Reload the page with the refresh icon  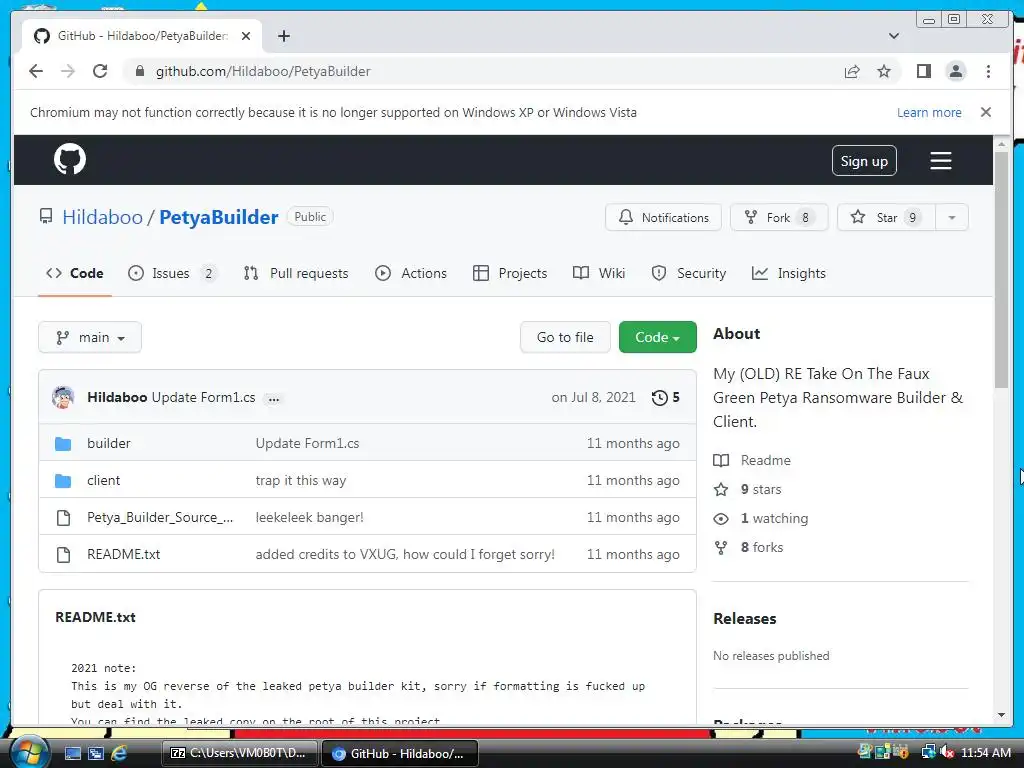pos(100,71)
